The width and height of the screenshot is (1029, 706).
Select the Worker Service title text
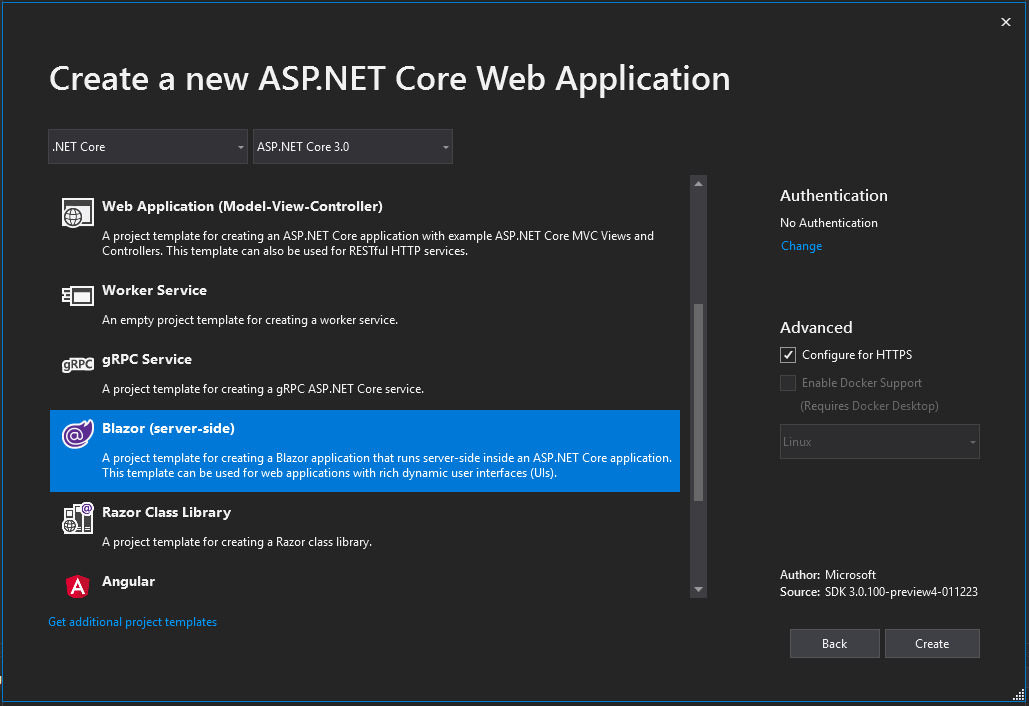pyautogui.click(x=154, y=290)
